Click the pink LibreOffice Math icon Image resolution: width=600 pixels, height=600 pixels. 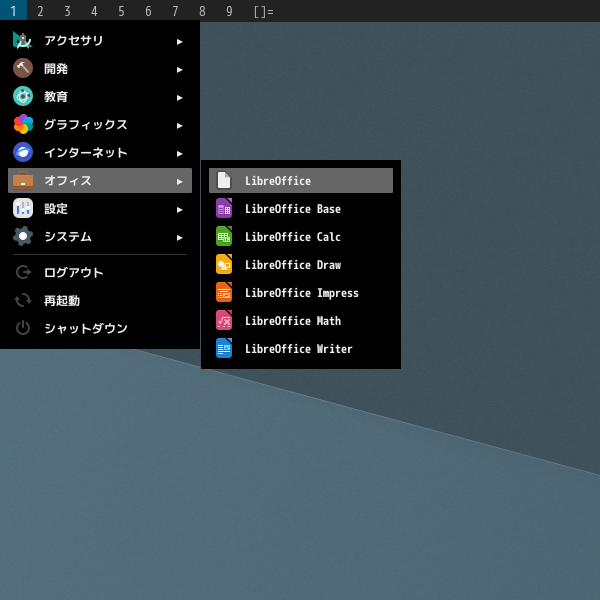[x=224, y=320]
